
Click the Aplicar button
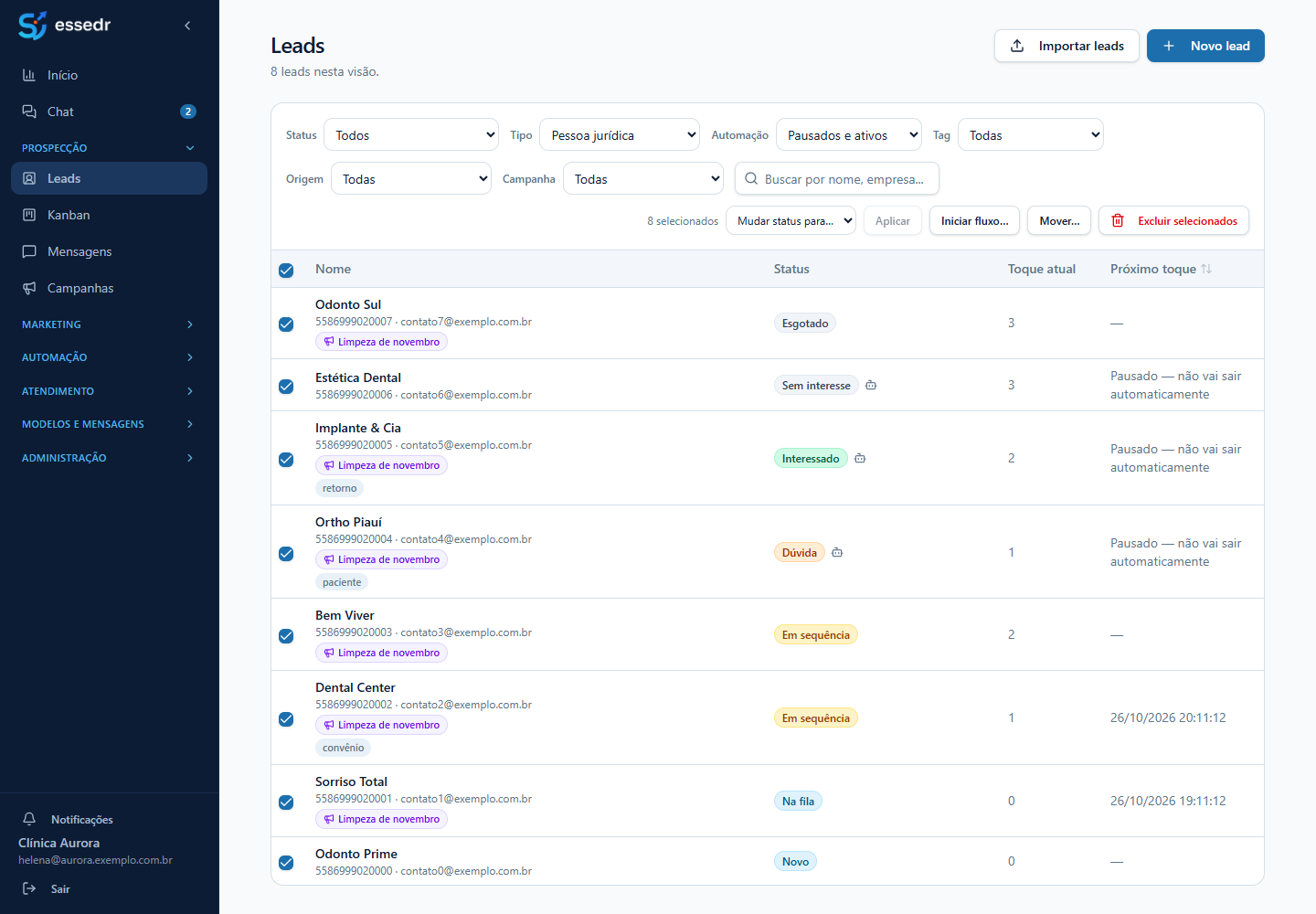pos(893,220)
